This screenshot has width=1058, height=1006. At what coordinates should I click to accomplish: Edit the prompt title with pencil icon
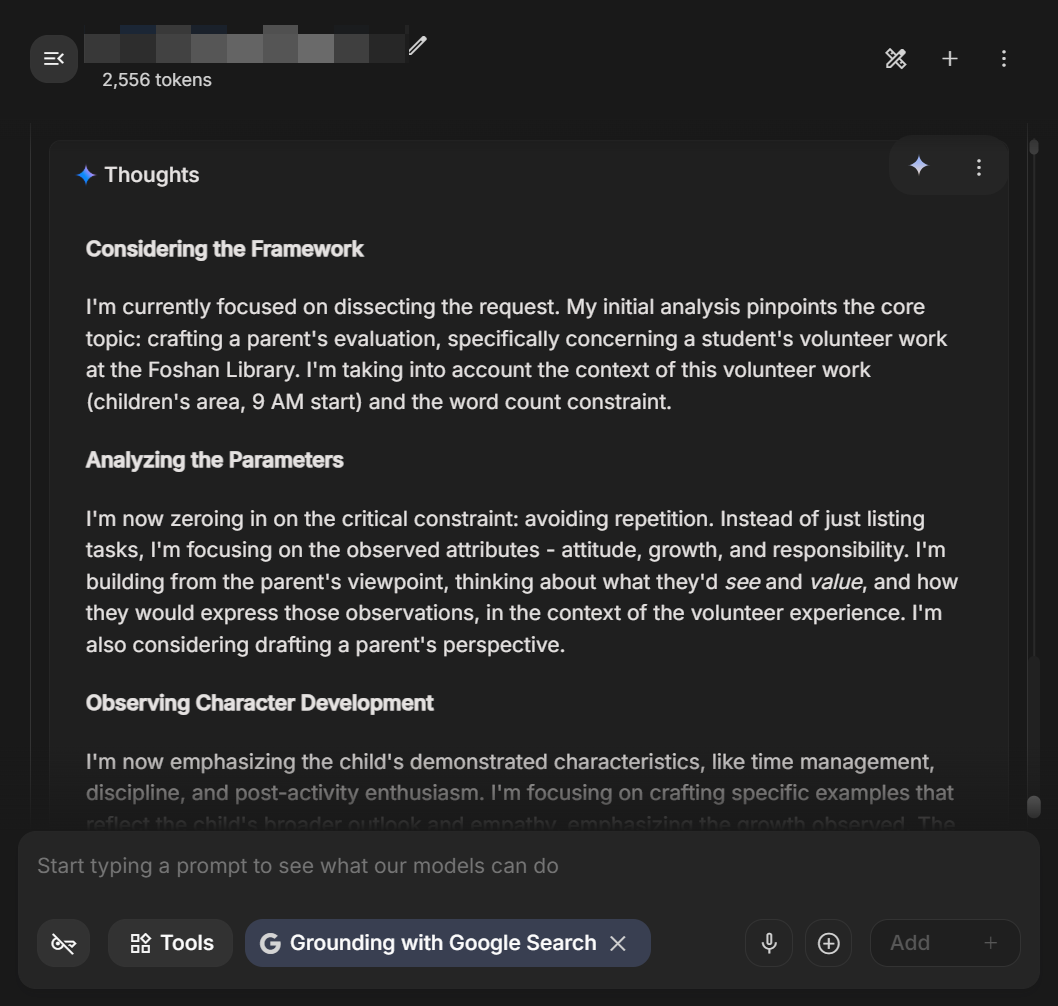point(418,45)
